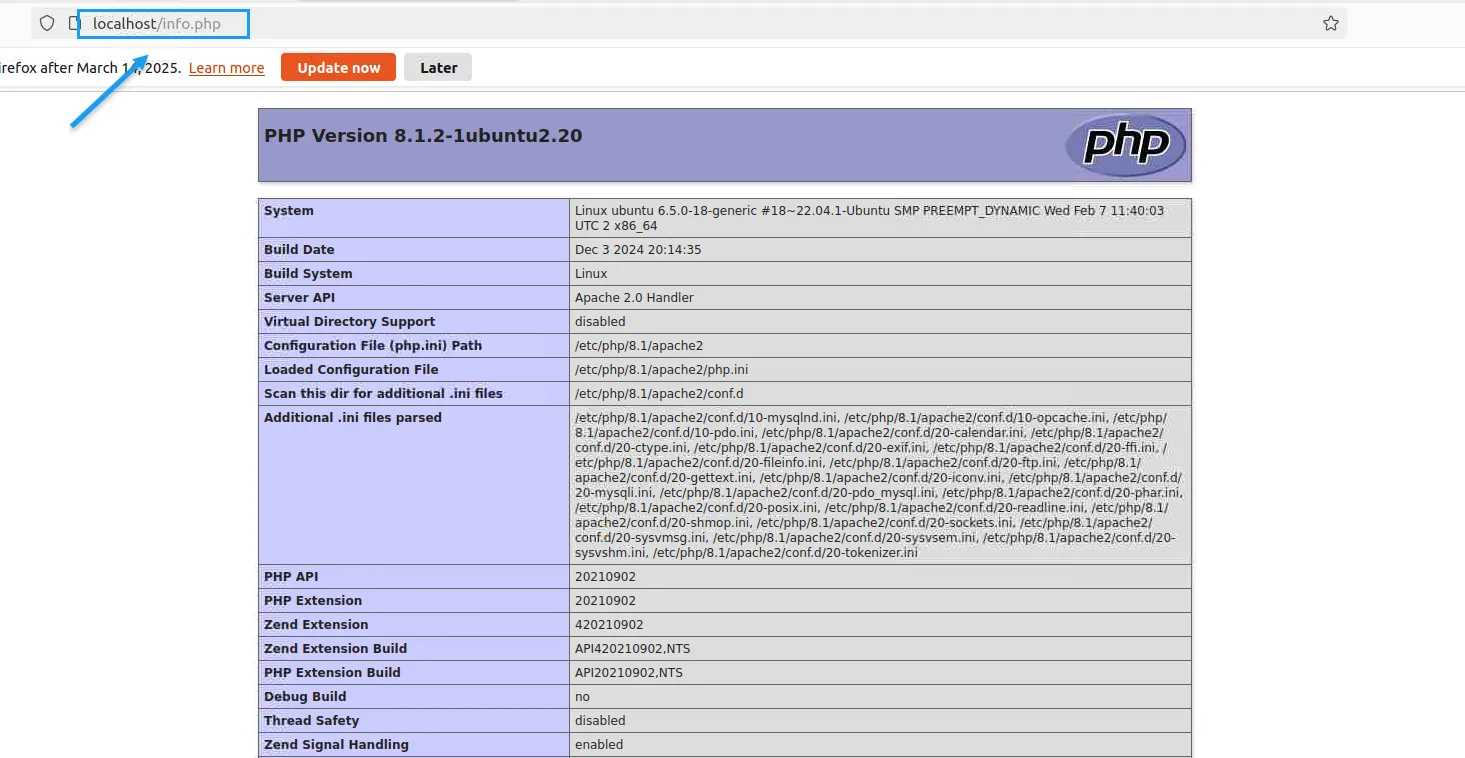Dismiss the update with the Later button

coord(438,68)
